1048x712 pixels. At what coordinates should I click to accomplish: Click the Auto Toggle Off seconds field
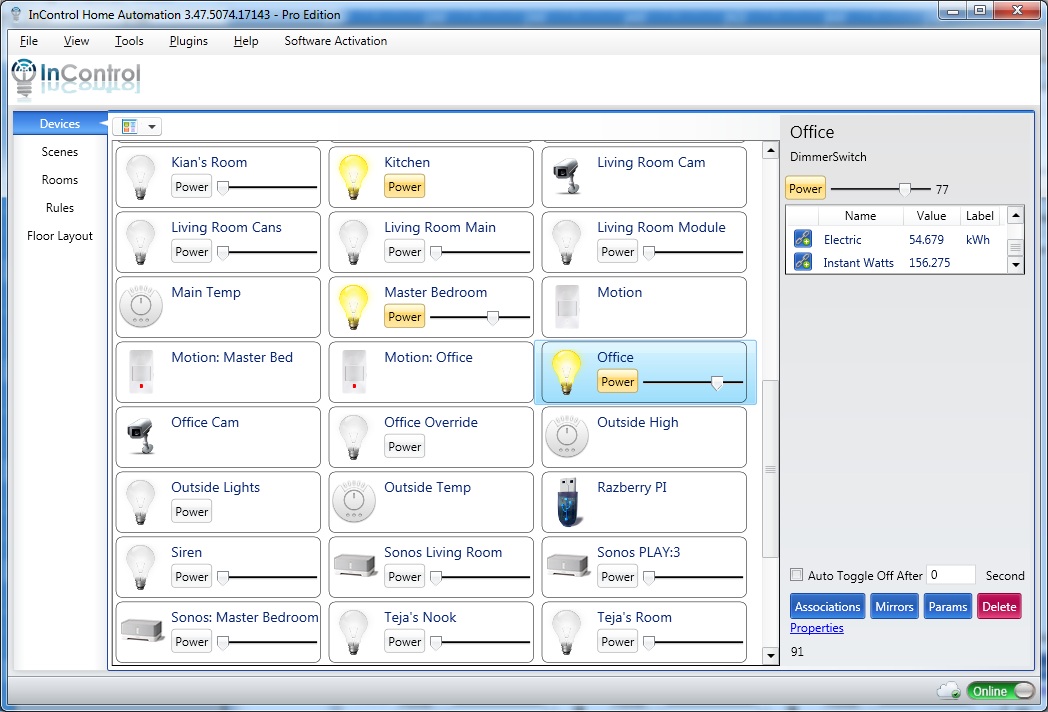(949, 575)
